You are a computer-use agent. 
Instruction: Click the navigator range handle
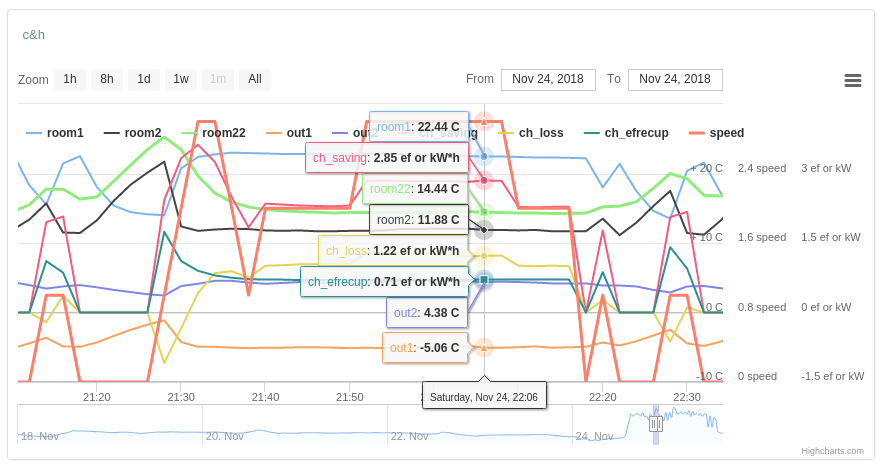(656, 423)
